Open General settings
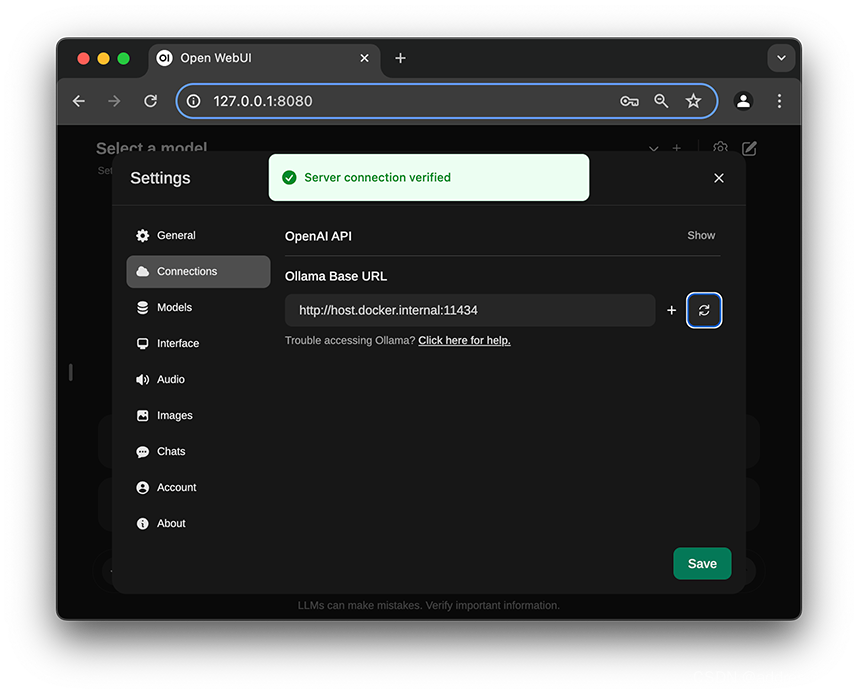Image resolution: width=857 pixels, height=694 pixels. pos(198,236)
